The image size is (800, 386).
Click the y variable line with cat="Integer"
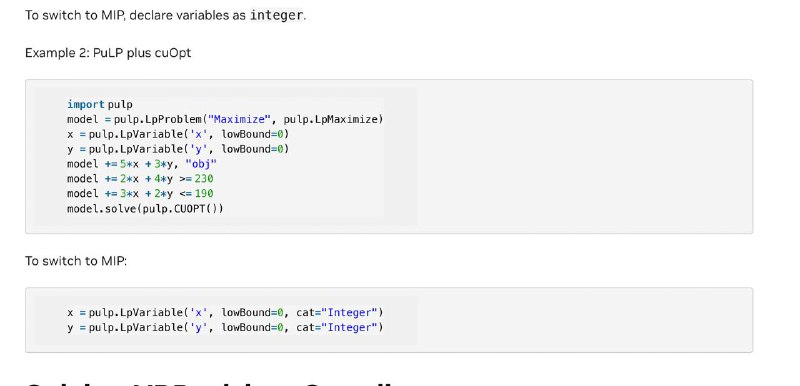[225, 327]
